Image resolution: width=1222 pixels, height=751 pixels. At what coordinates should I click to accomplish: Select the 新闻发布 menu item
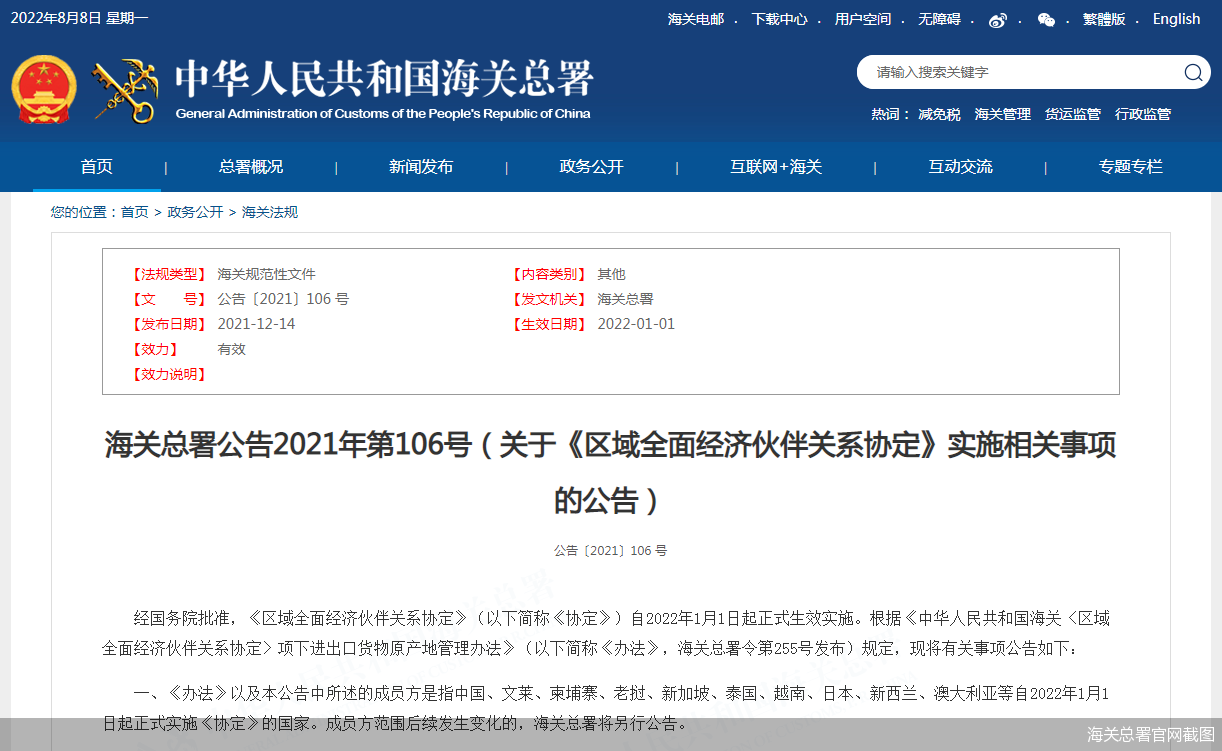click(x=421, y=167)
